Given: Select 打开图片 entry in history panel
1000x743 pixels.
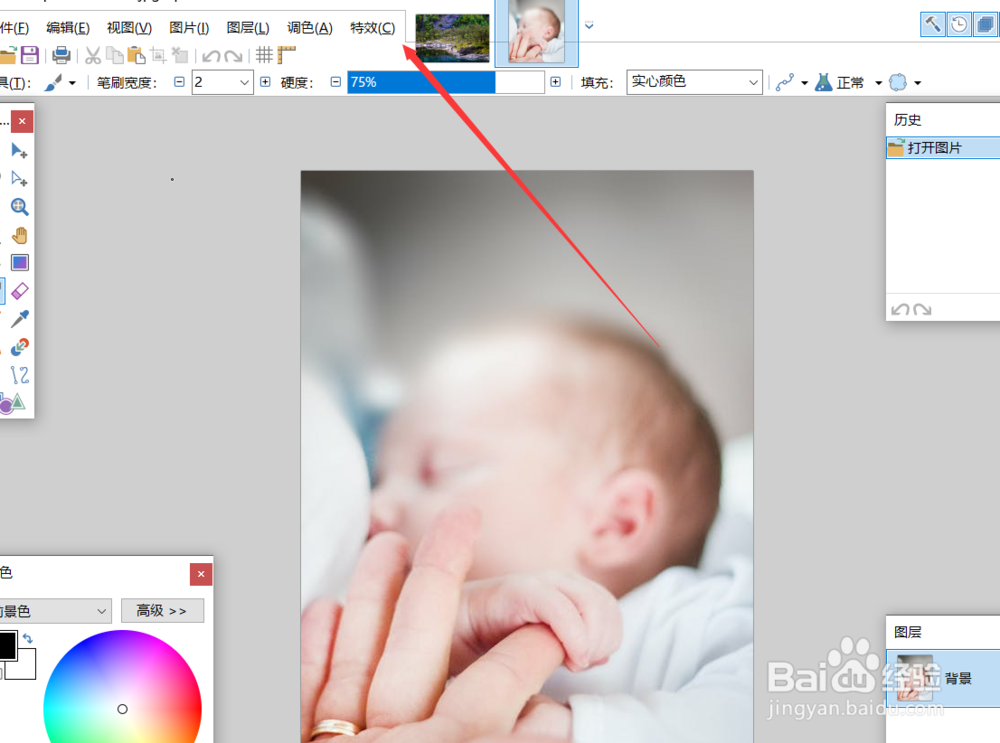Looking at the screenshot, I should 943,148.
